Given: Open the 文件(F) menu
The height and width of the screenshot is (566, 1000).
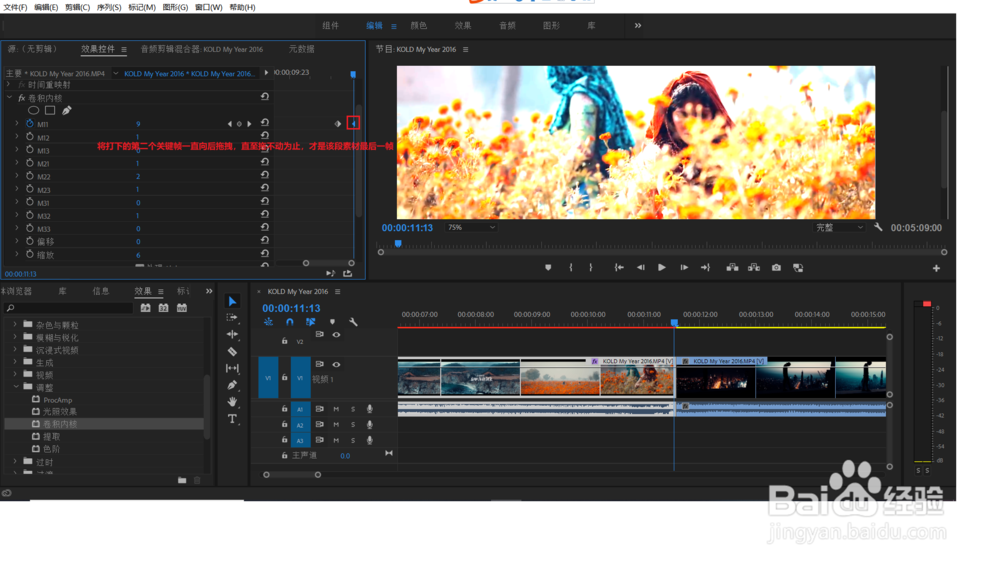Looking at the screenshot, I should click(x=15, y=7).
